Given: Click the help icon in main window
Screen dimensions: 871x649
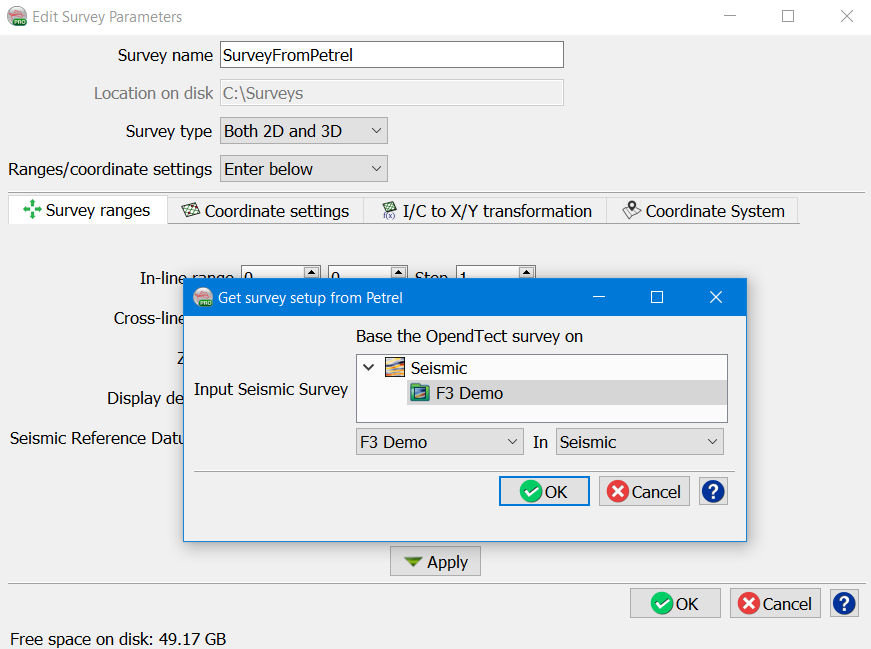Looking at the screenshot, I should (845, 603).
